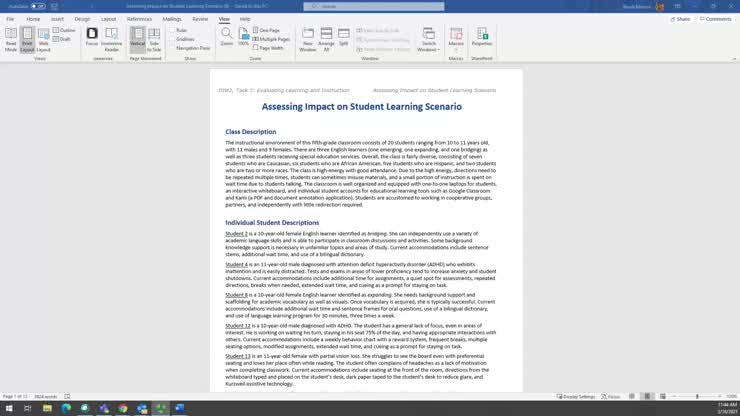The height and width of the screenshot is (416, 740).
Task: Adjust the zoom slider in status bar
Action: (697, 397)
